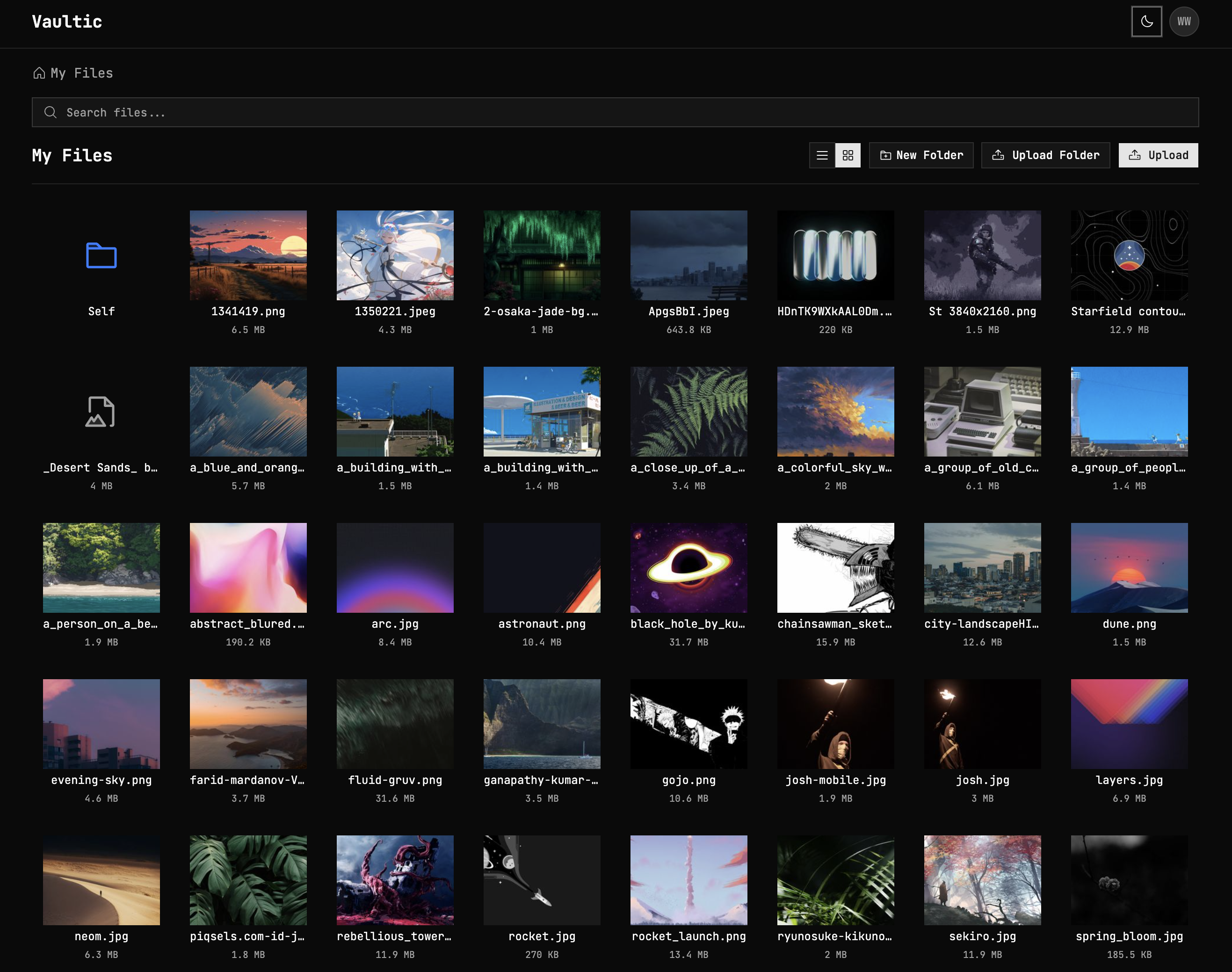The image size is (1232, 972).
Task: Click the Upload Folder button
Action: [1045, 155]
